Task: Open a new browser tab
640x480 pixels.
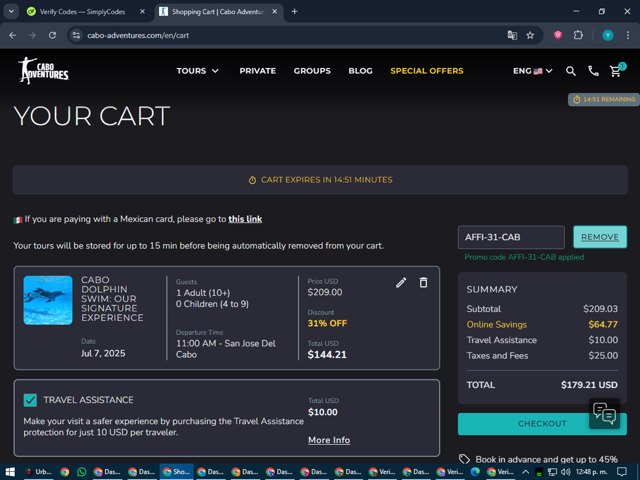Action: [x=294, y=11]
